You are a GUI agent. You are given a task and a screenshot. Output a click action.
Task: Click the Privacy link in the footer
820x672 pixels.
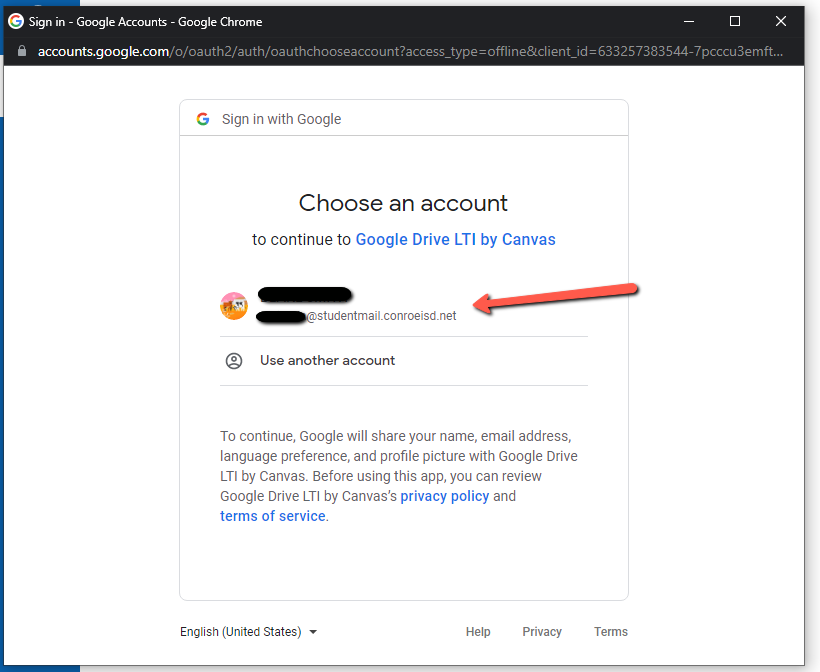[542, 632]
